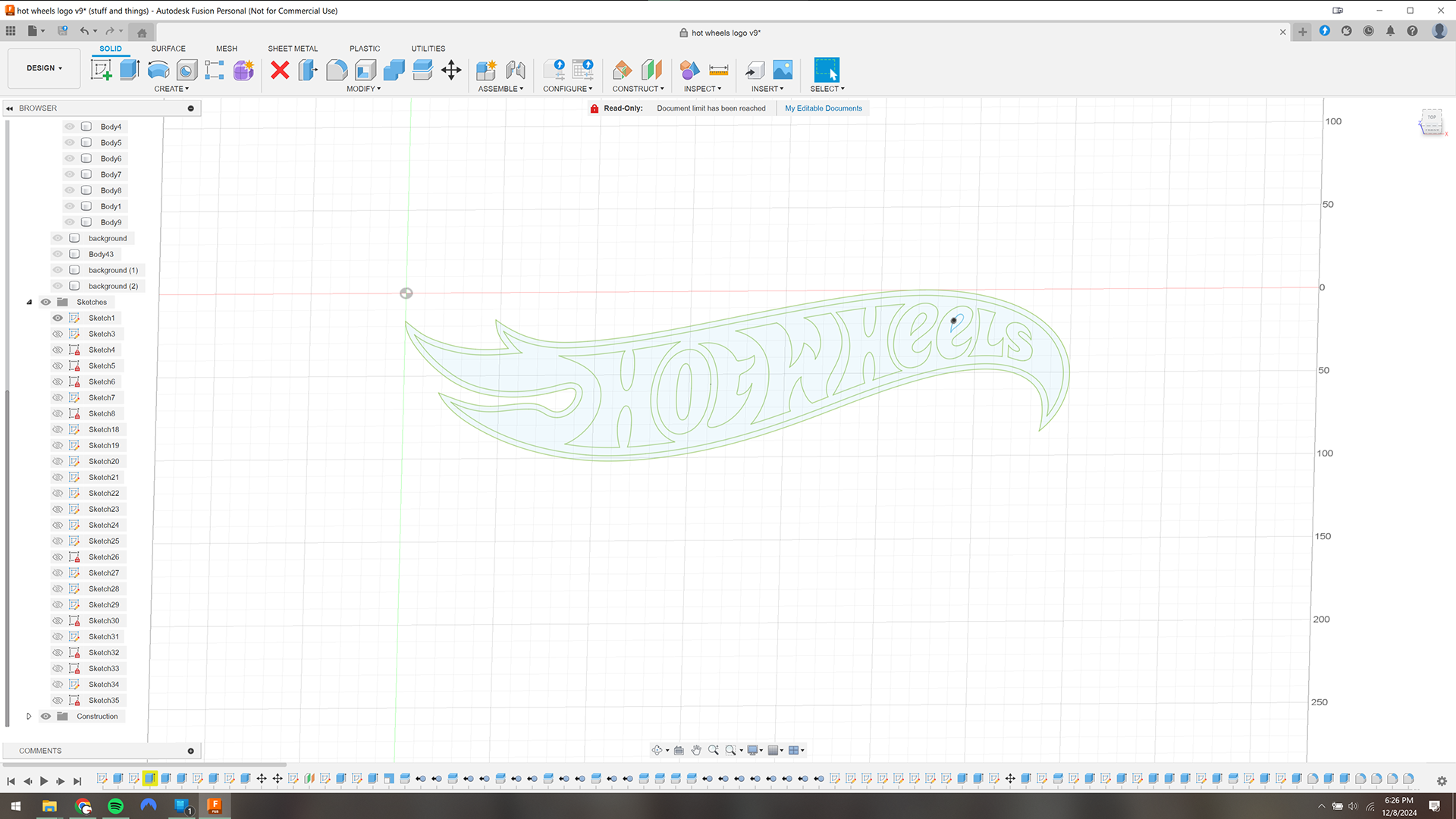Toggle visibility of Sketch35
The image size is (1456, 819).
[x=58, y=700]
